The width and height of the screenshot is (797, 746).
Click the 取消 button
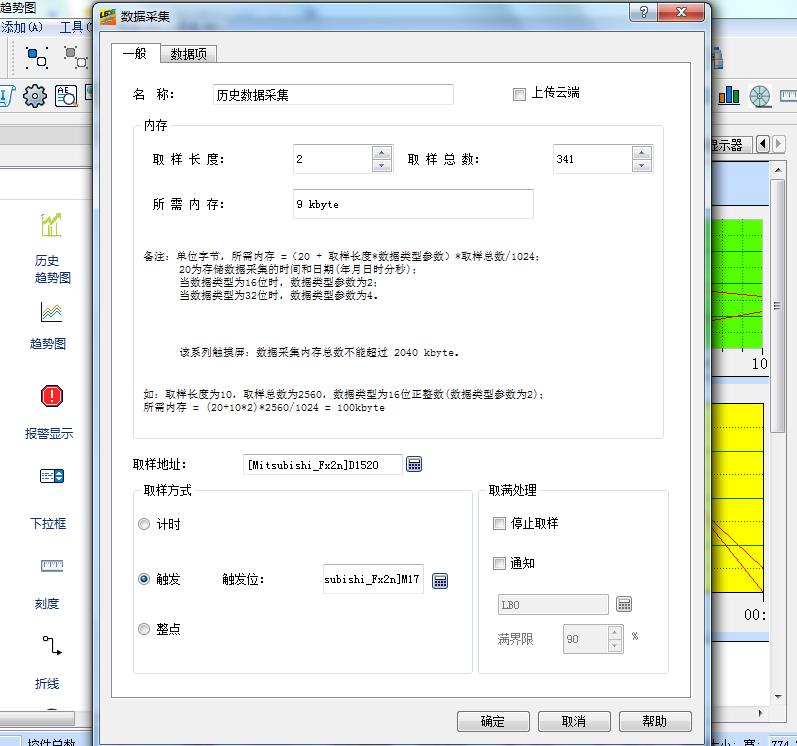[x=574, y=721]
